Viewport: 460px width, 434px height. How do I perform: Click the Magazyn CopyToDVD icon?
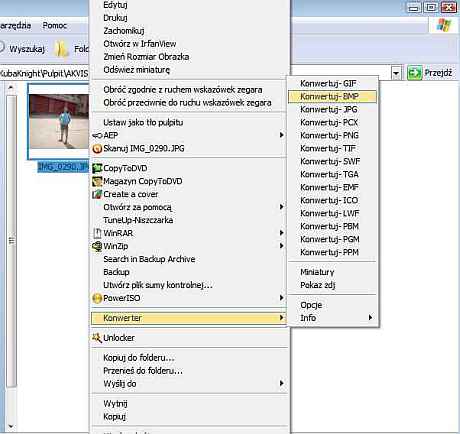[97, 181]
